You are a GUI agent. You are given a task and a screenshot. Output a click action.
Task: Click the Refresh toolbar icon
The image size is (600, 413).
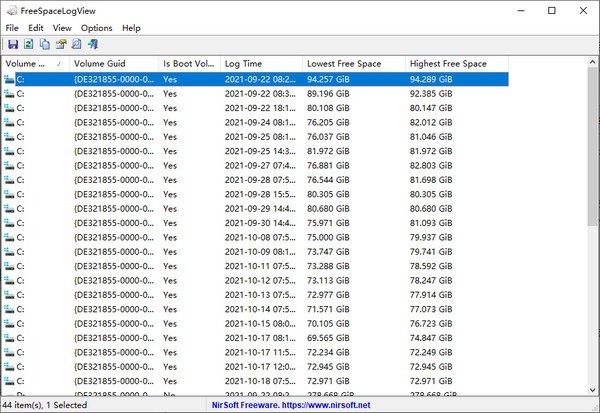point(29,44)
